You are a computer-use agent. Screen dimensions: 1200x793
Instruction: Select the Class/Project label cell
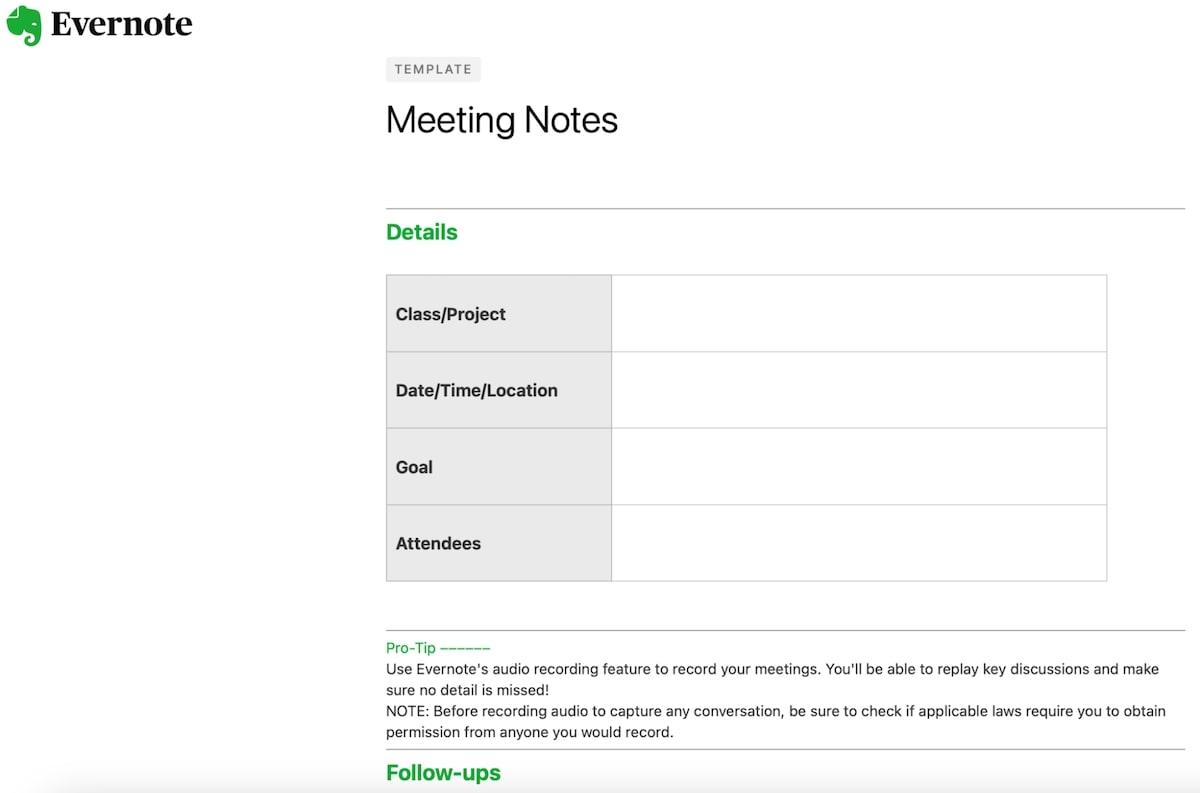pyautogui.click(x=498, y=314)
